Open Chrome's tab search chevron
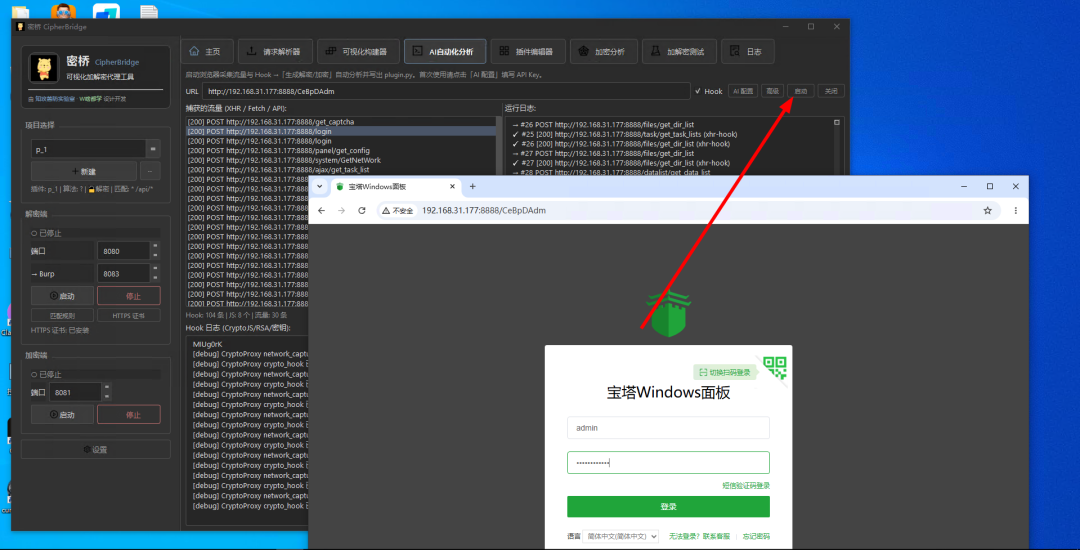This screenshot has height=550, width=1080. click(320, 187)
